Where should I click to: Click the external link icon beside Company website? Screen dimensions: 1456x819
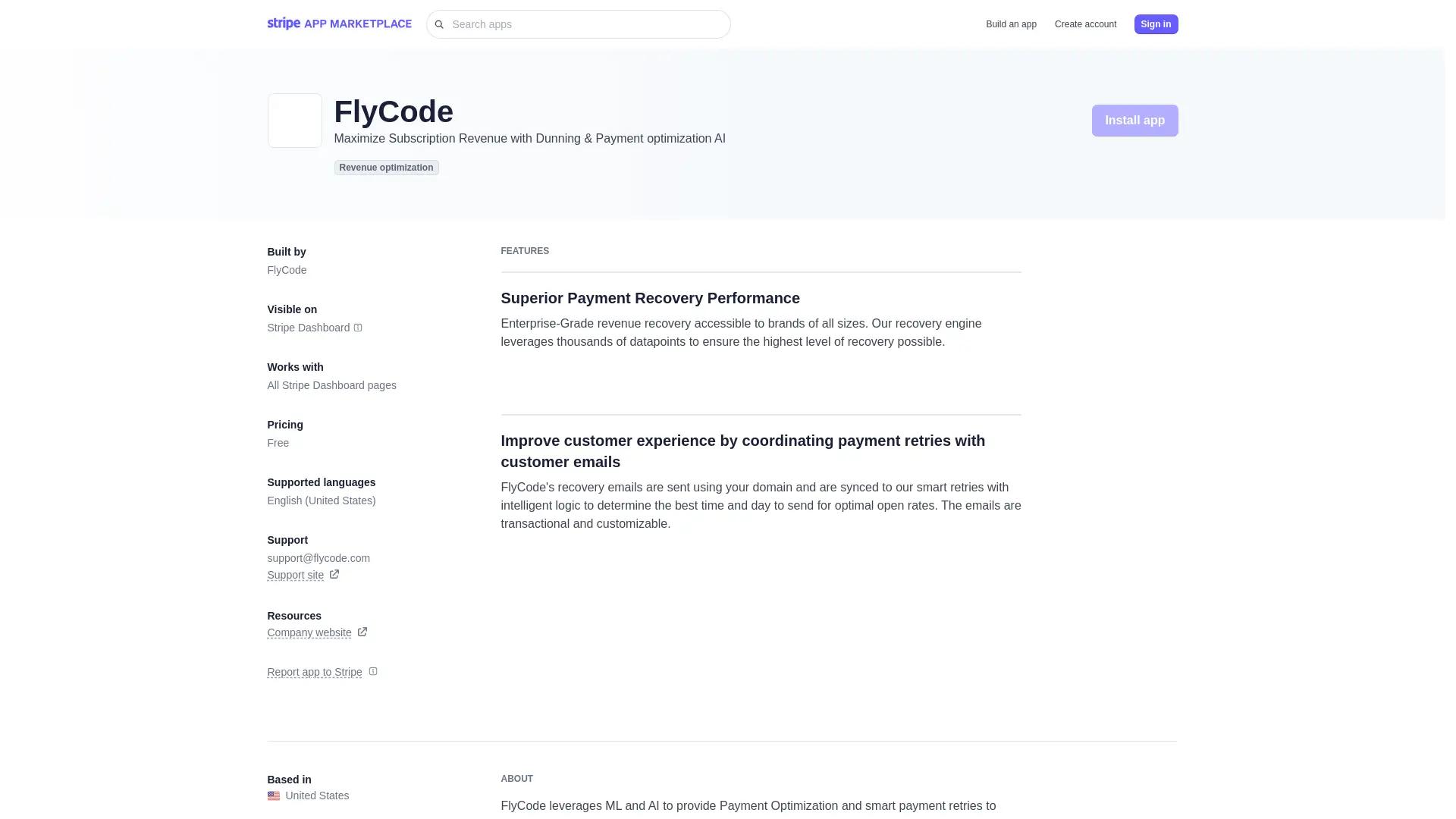tap(362, 632)
